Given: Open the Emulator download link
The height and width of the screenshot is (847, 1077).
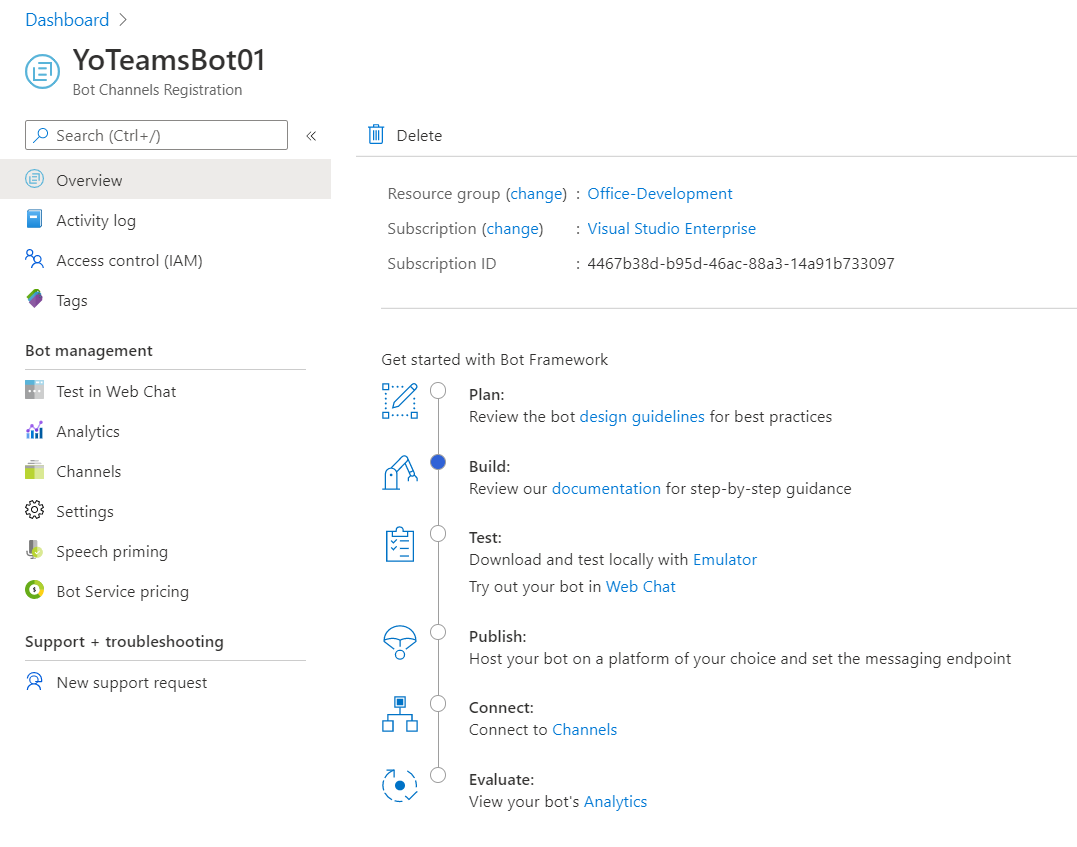Looking at the screenshot, I should tap(725, 560).
